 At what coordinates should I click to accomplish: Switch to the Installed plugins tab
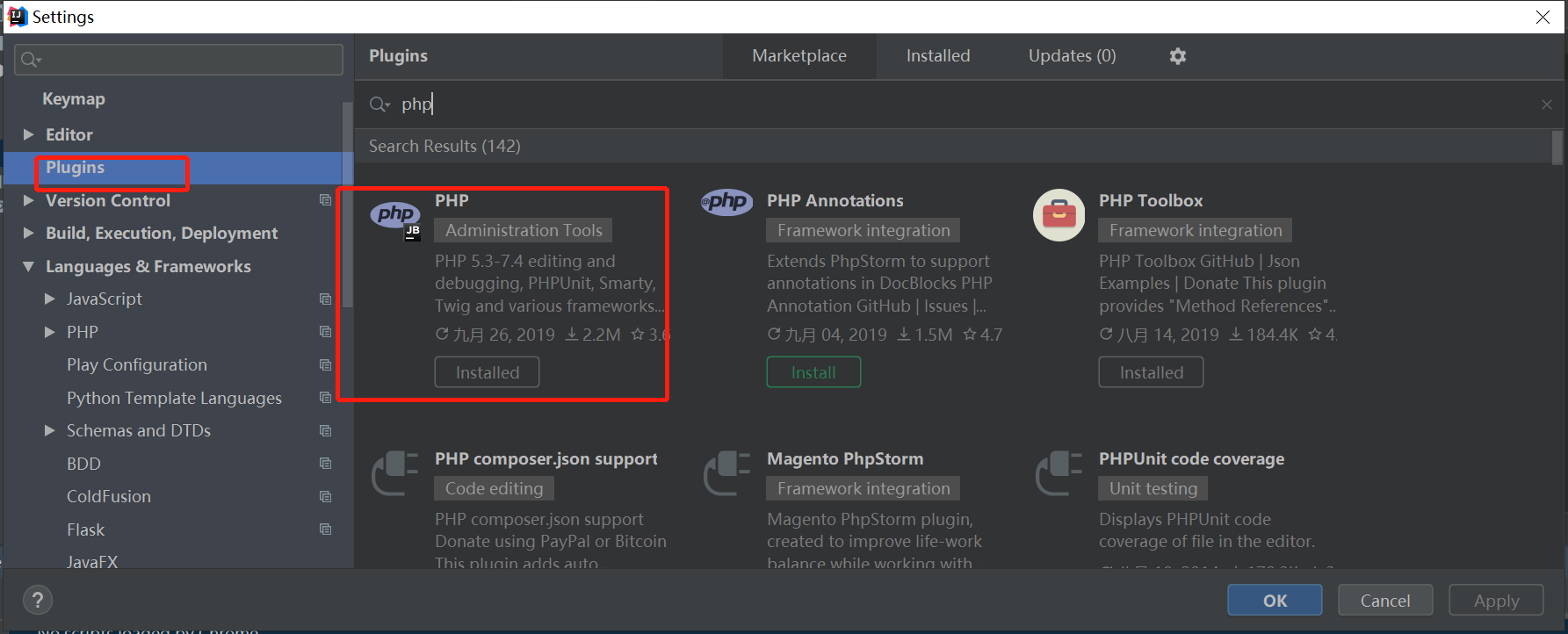point(938,56)
